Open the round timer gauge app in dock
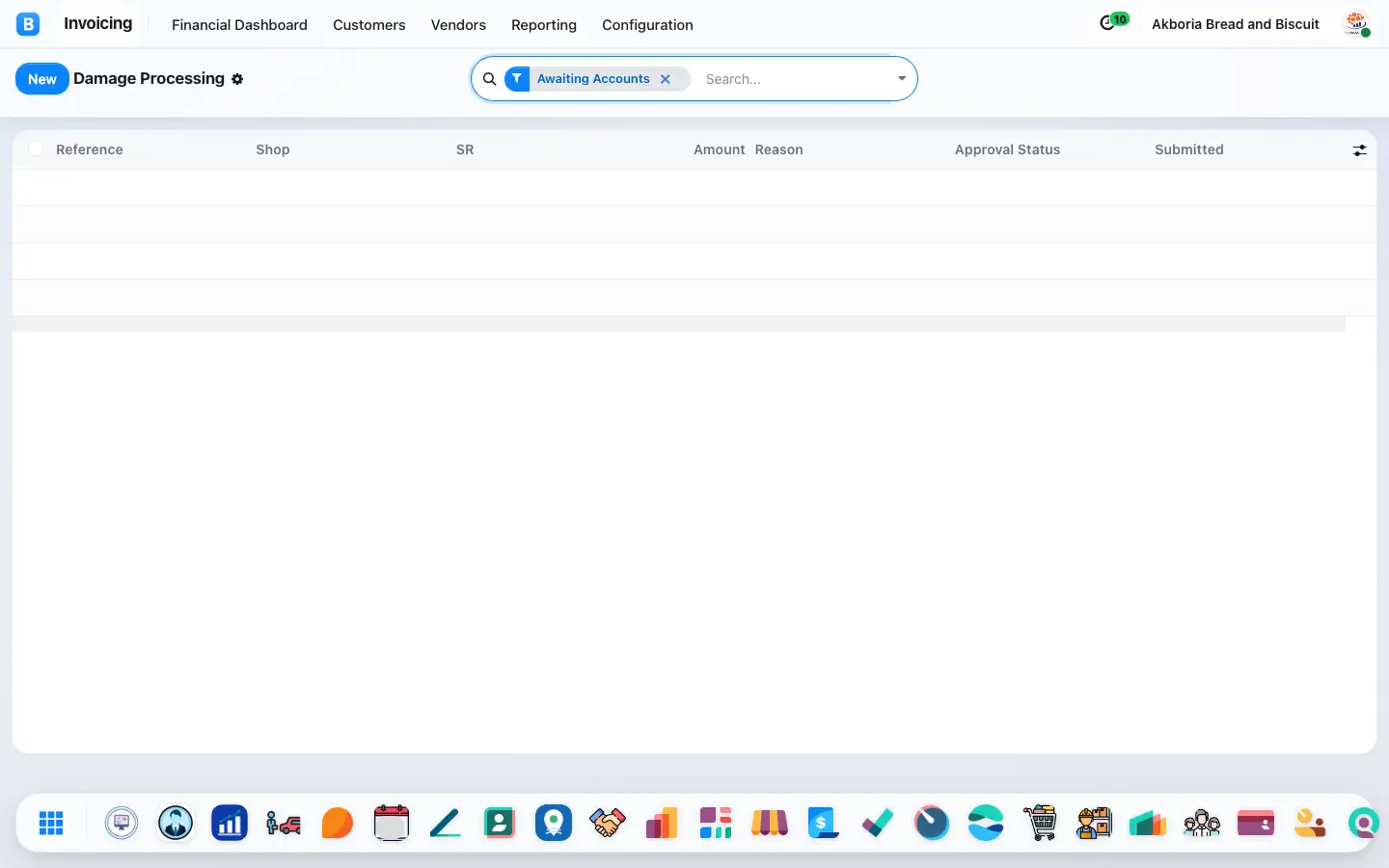Viewport: 1389px width, 868px height. click(932, 823)
